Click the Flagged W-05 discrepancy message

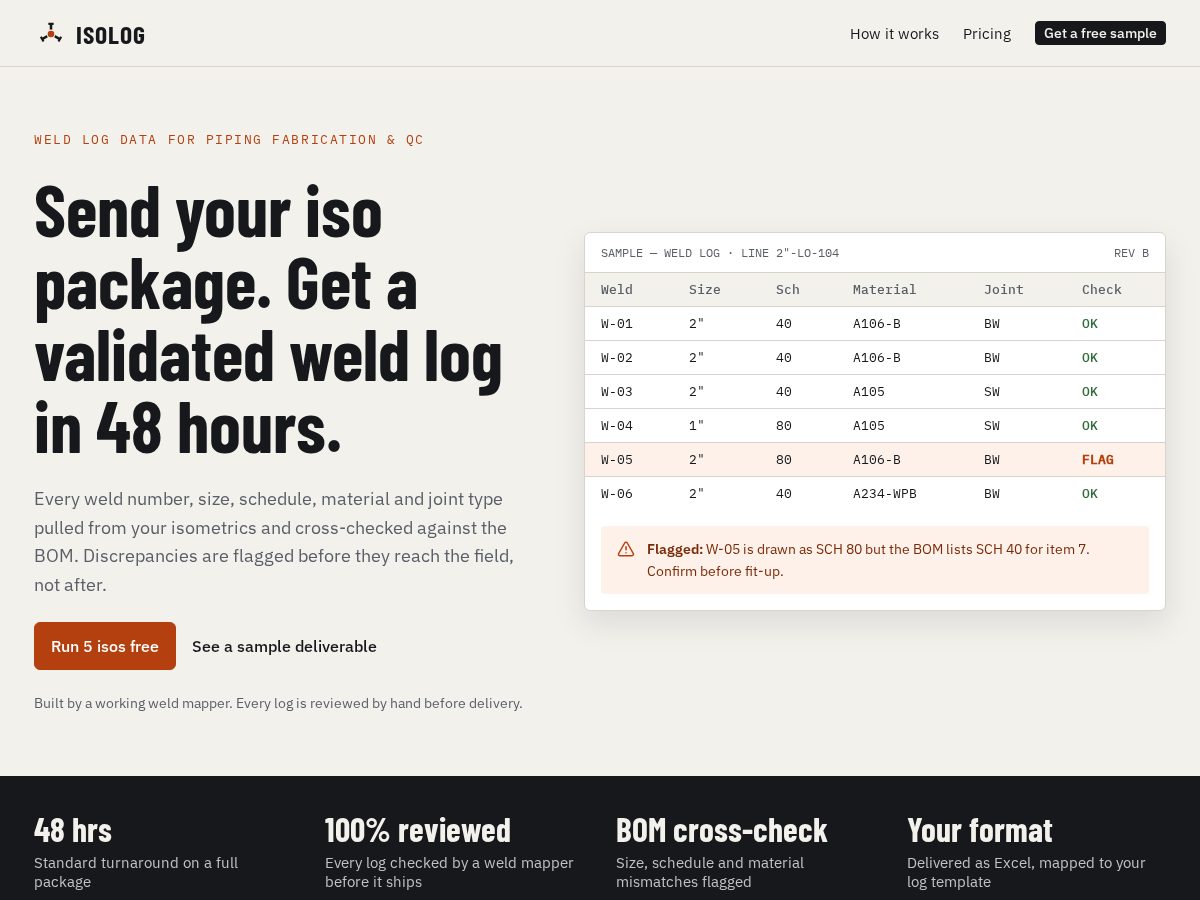tap(875, 560)
